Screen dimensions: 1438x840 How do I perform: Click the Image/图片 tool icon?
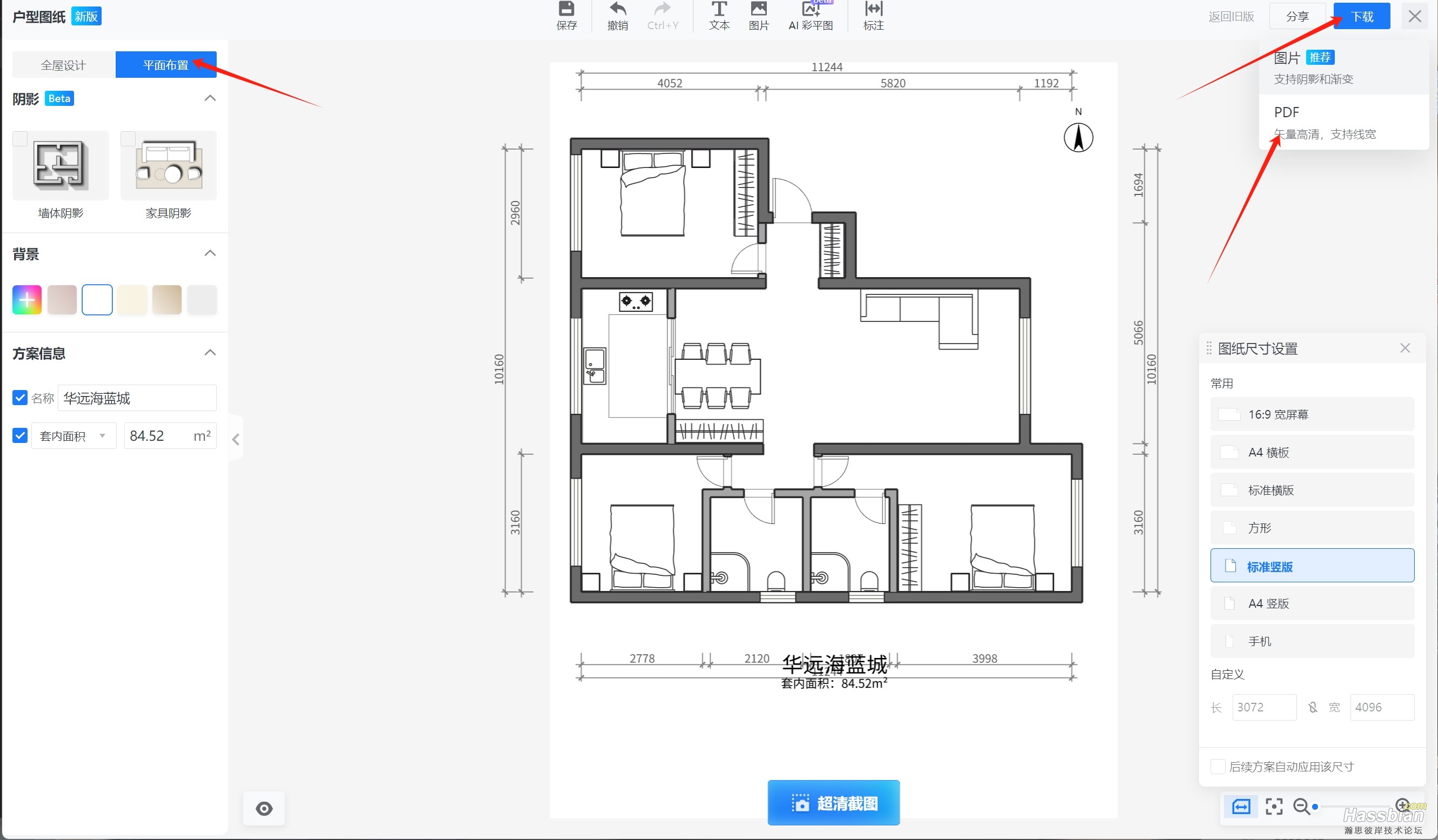coord(757,15)
